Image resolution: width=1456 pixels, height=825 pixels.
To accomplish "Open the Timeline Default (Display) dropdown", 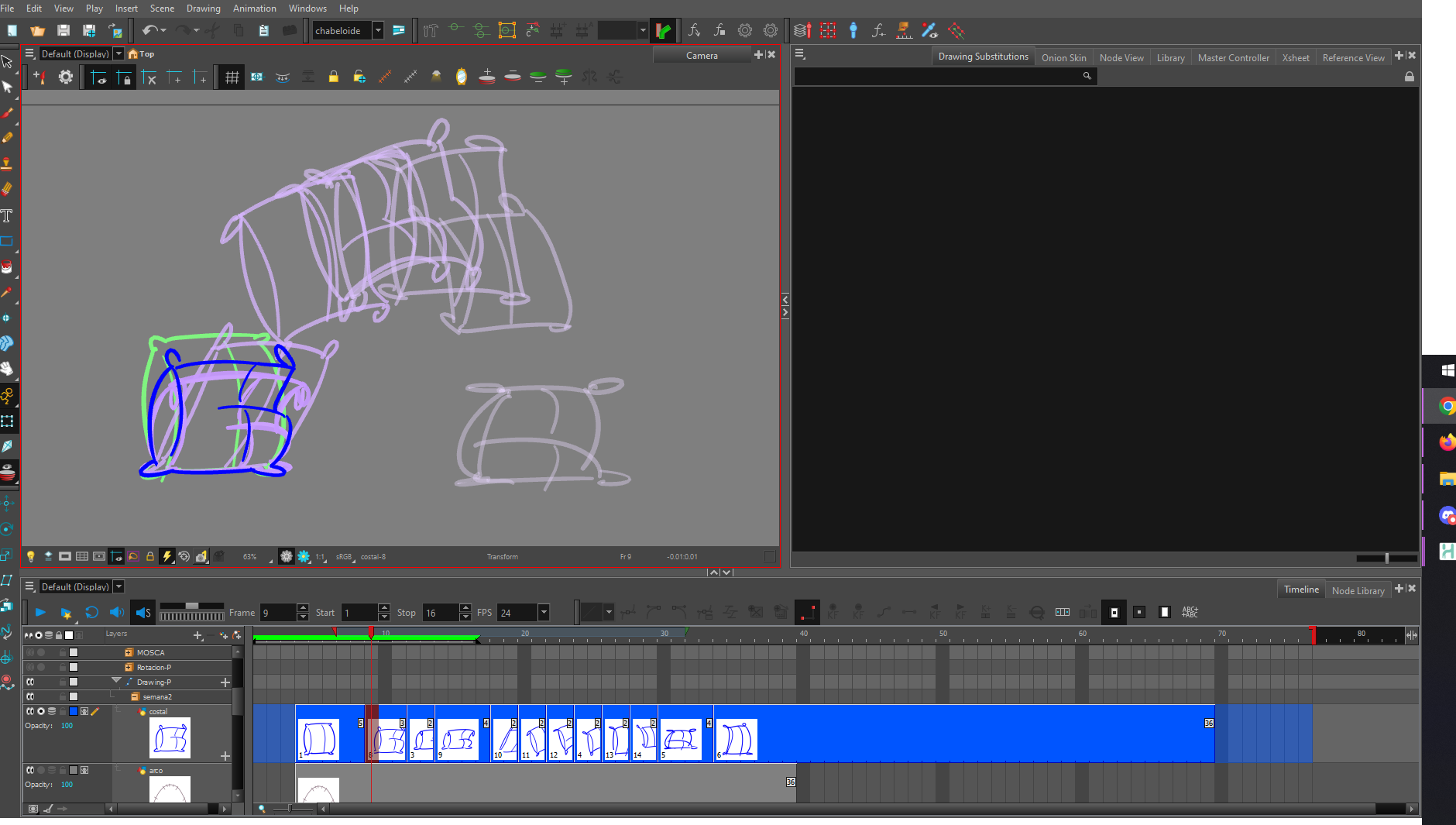I will point(118,586).
